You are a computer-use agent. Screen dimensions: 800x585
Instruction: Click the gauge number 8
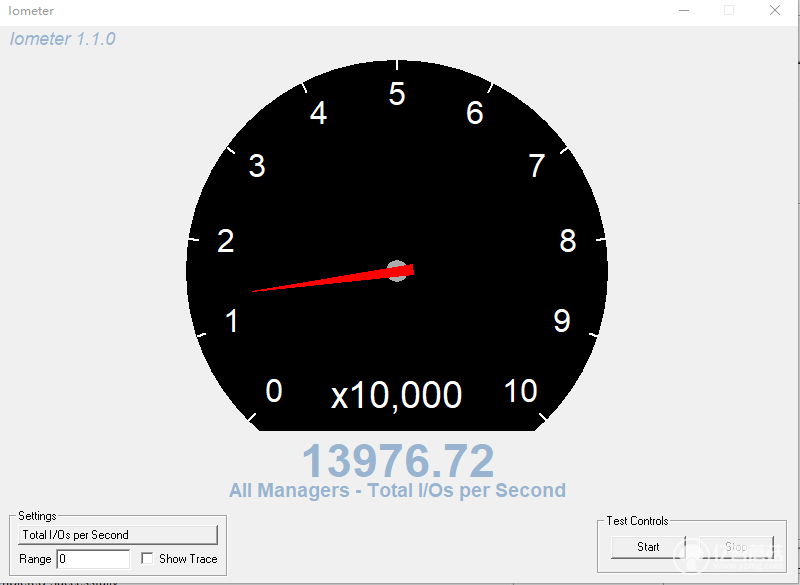click(x=568, y=241)
